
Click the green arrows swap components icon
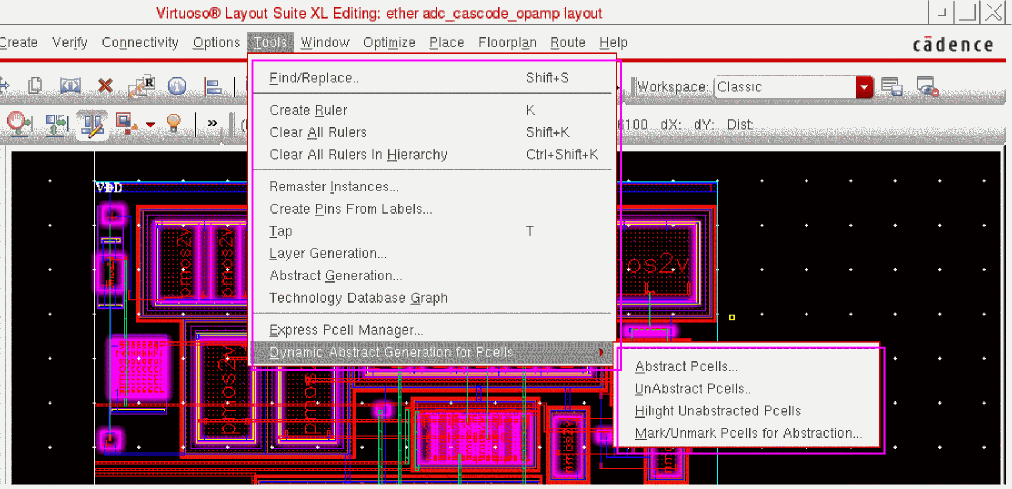click(56, 123)
